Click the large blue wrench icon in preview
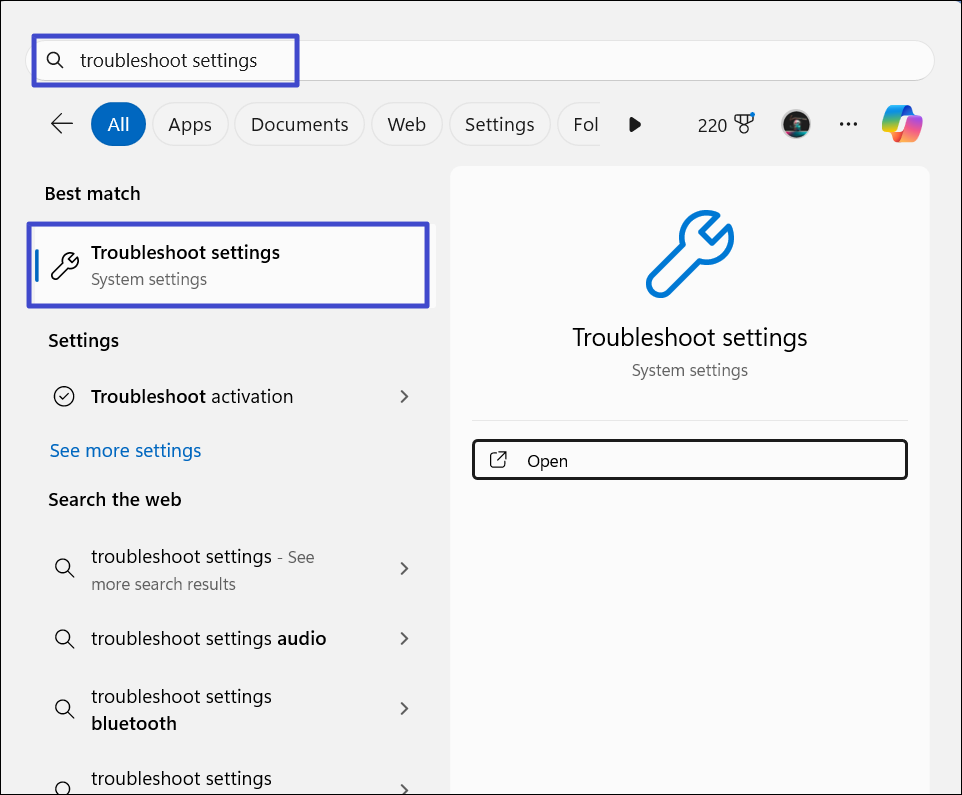The height and width of the screenshot is (795, 962). (690, 254)
